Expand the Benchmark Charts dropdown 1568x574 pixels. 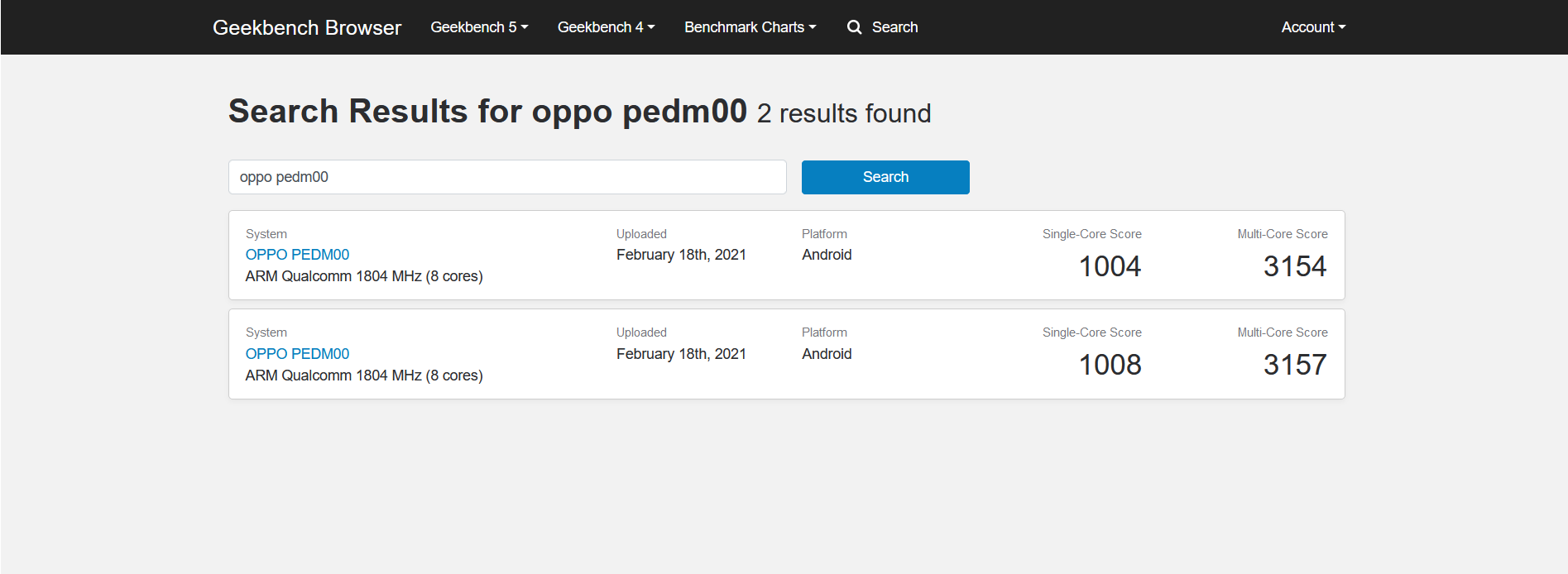point(750,27)
